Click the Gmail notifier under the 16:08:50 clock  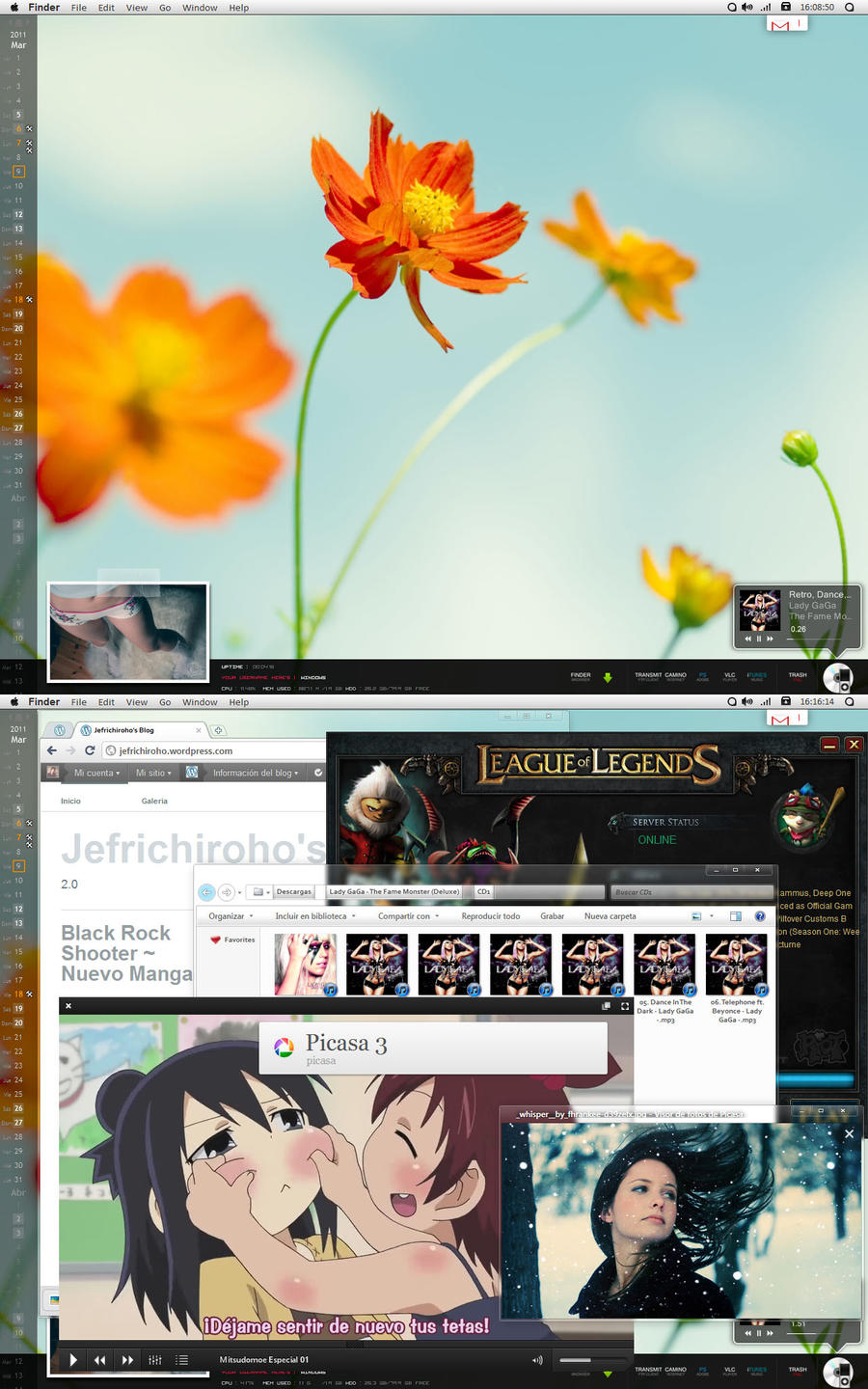tap(787, 24)
